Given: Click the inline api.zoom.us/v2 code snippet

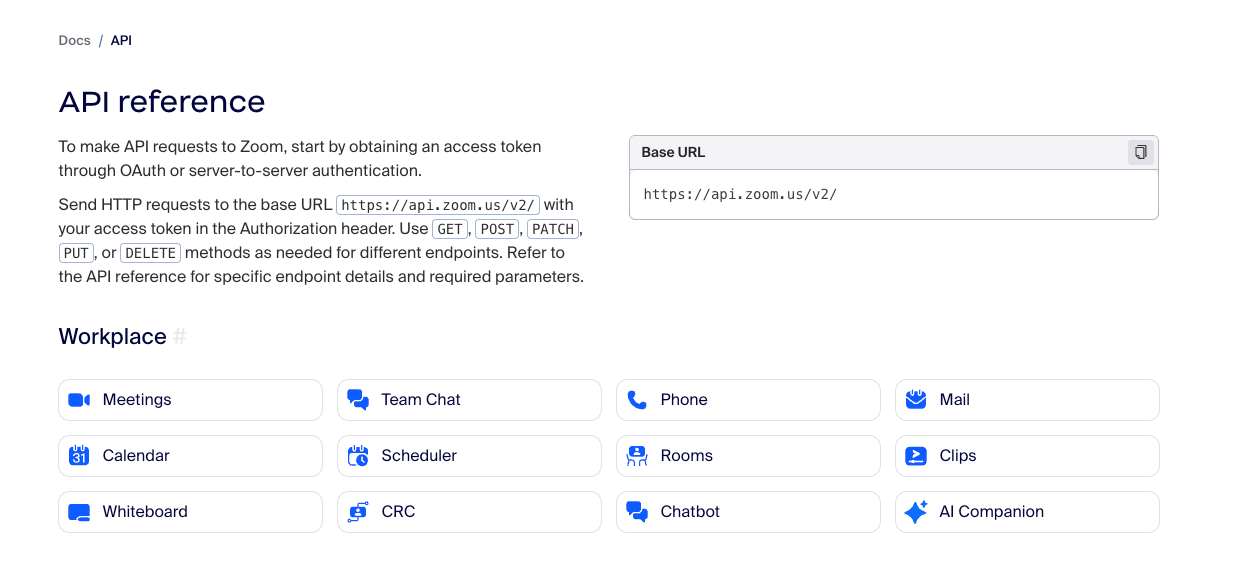Looking at the screenshot, I should click(438, 205).
